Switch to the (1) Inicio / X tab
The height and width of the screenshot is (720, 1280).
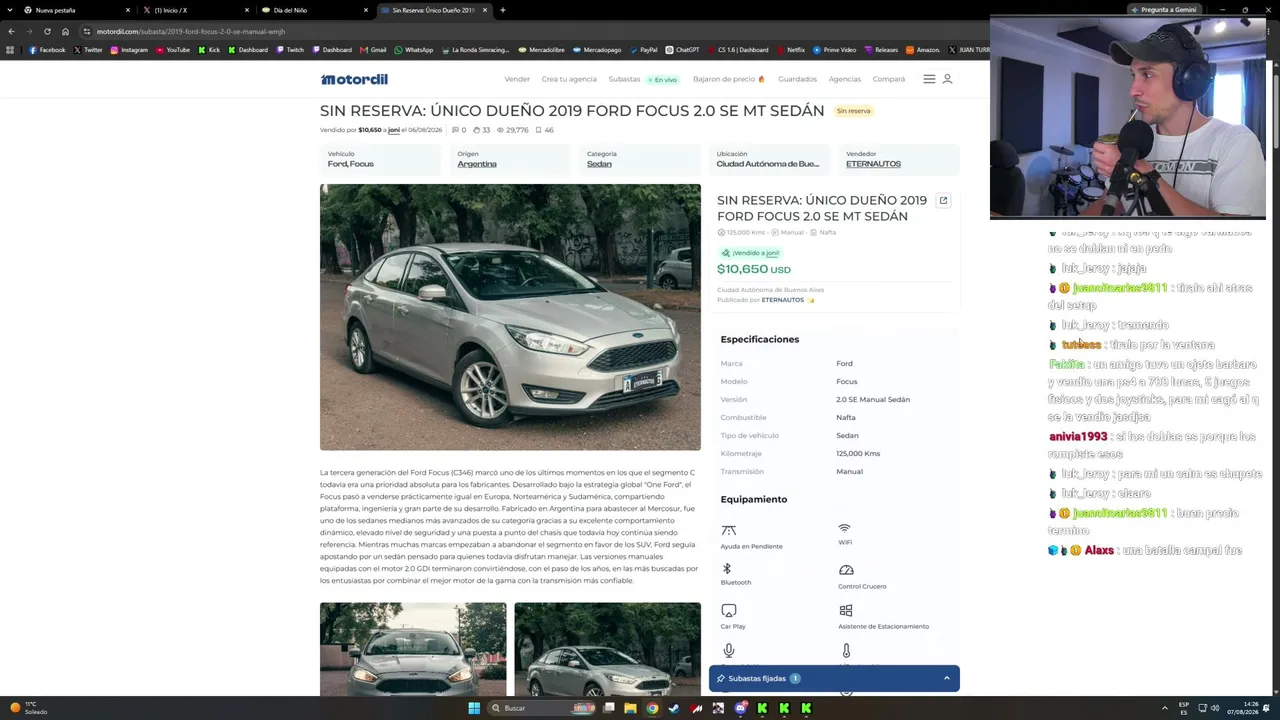pos(195,10)
